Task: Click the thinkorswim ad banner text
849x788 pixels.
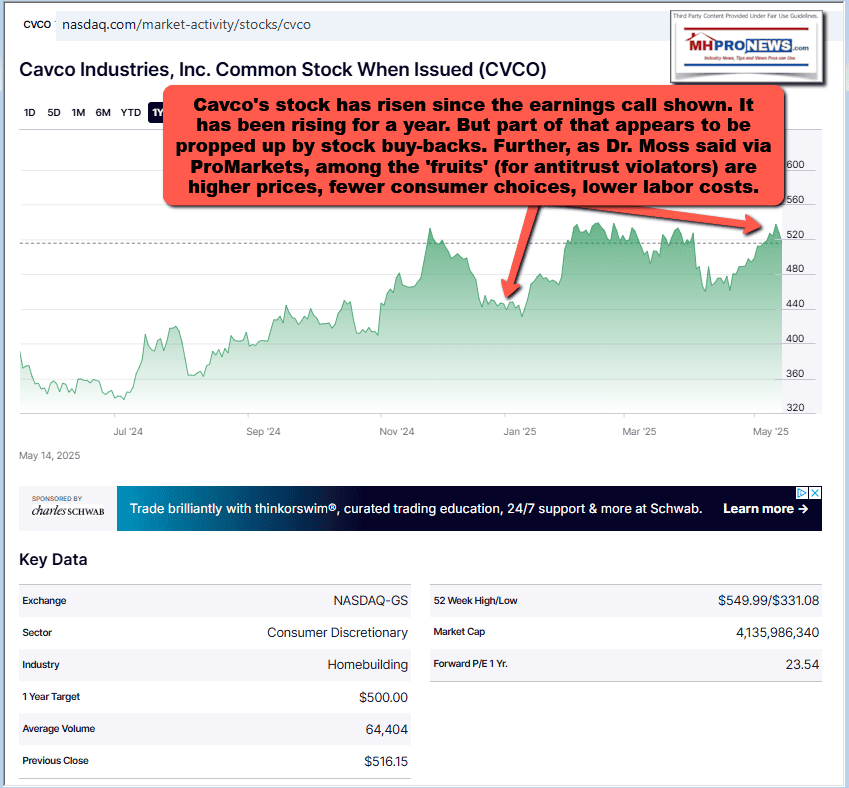Action: (416, 509)
